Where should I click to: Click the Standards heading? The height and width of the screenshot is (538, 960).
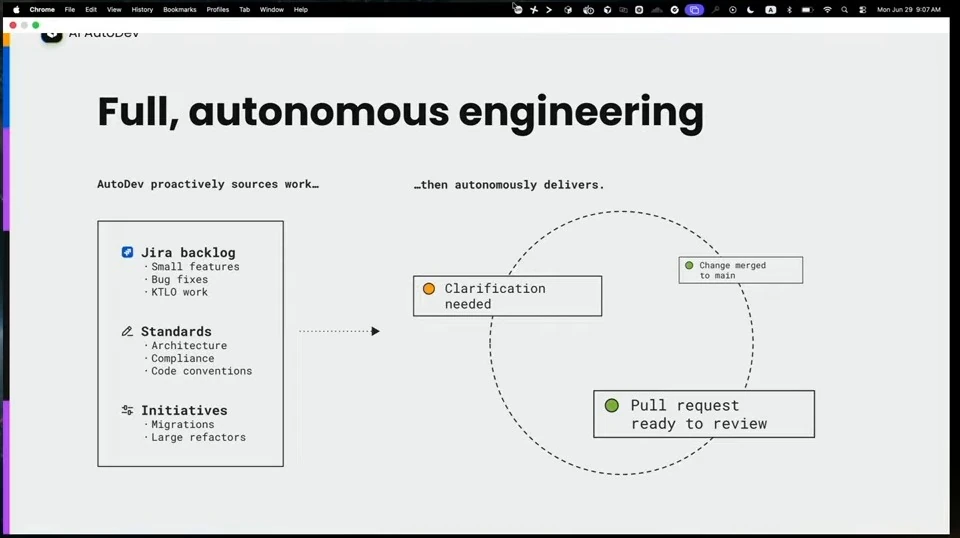tap(176, 331)
